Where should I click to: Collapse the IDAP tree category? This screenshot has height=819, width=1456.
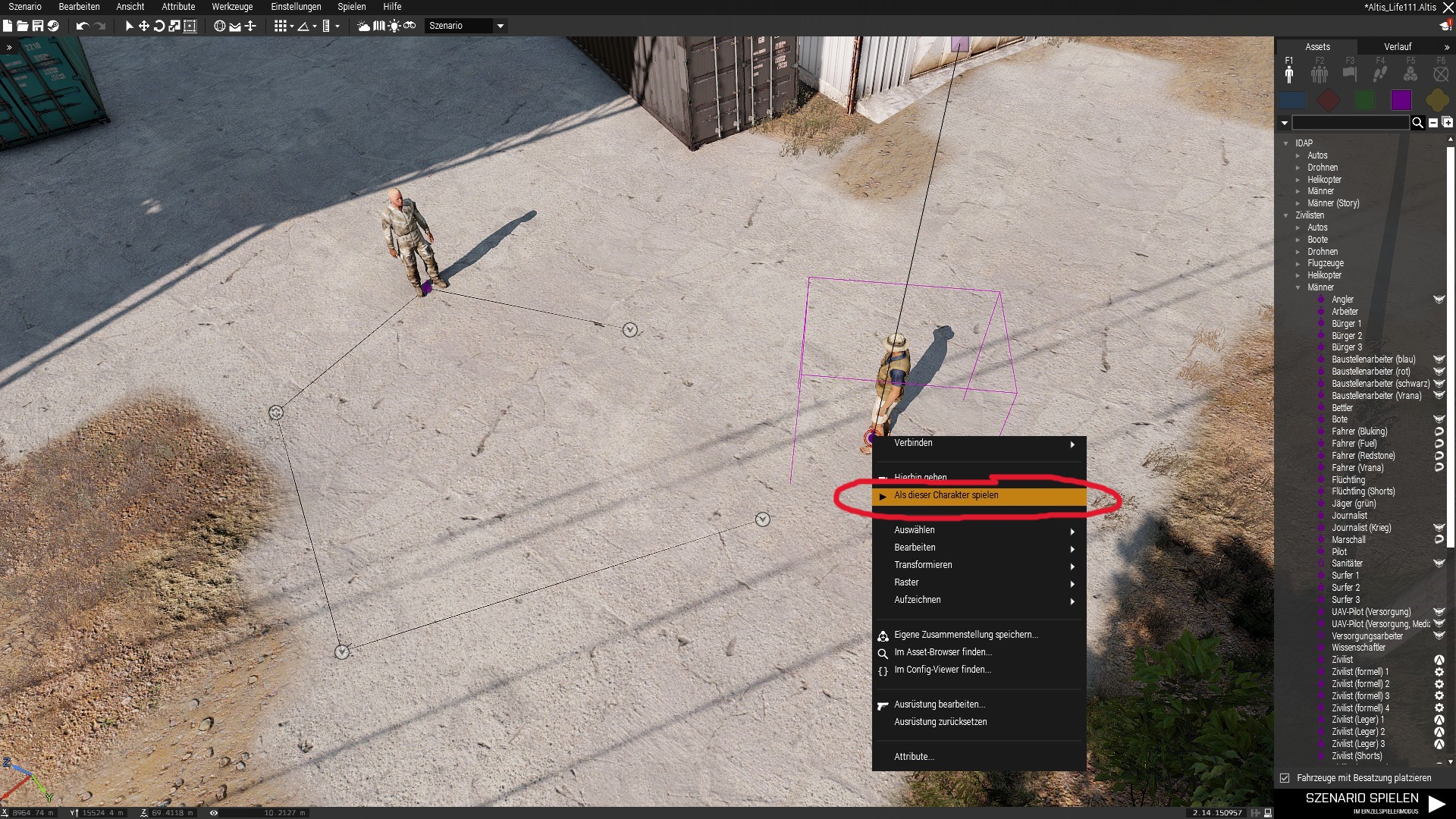(1286, 143)
